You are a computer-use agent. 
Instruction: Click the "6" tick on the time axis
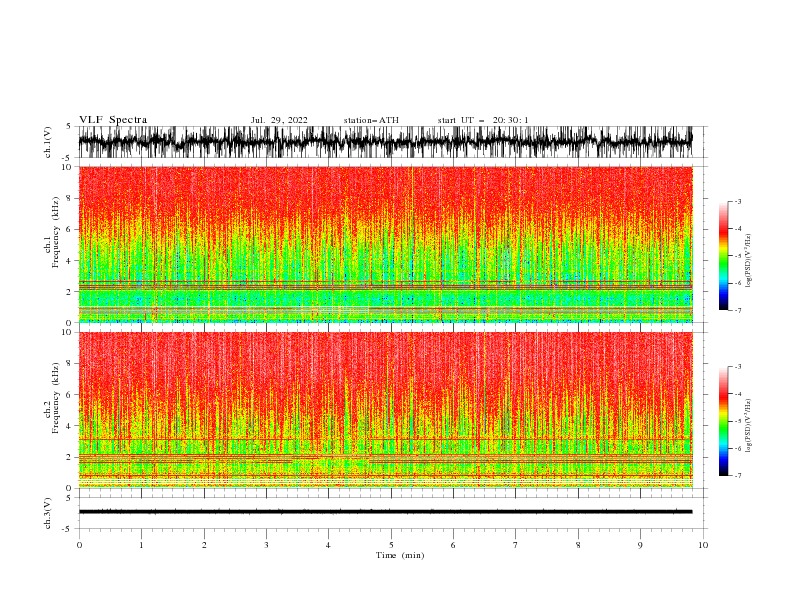coord(453,545)
